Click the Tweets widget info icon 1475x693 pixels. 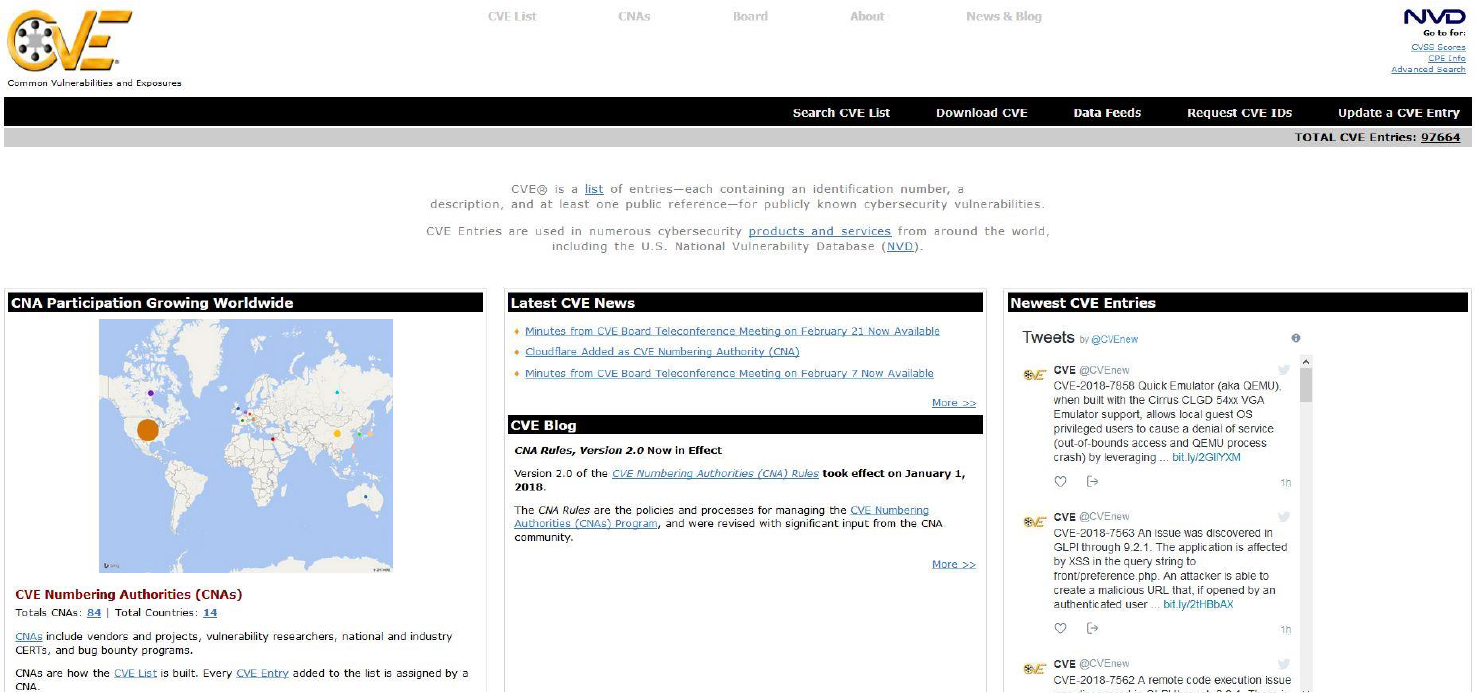coord(1296,338)
